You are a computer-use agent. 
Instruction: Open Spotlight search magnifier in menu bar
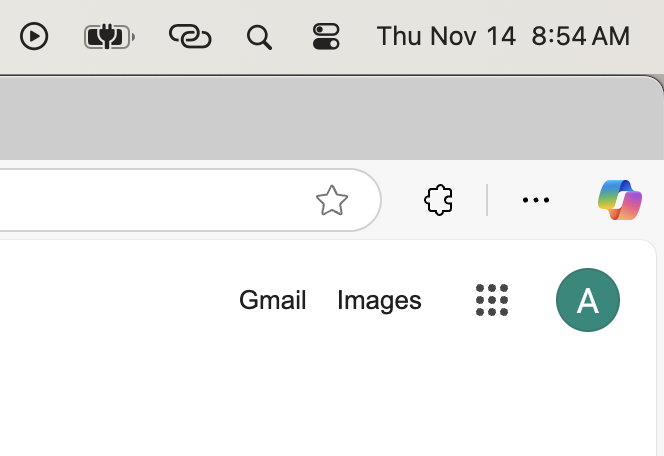(x=259, y=37)
